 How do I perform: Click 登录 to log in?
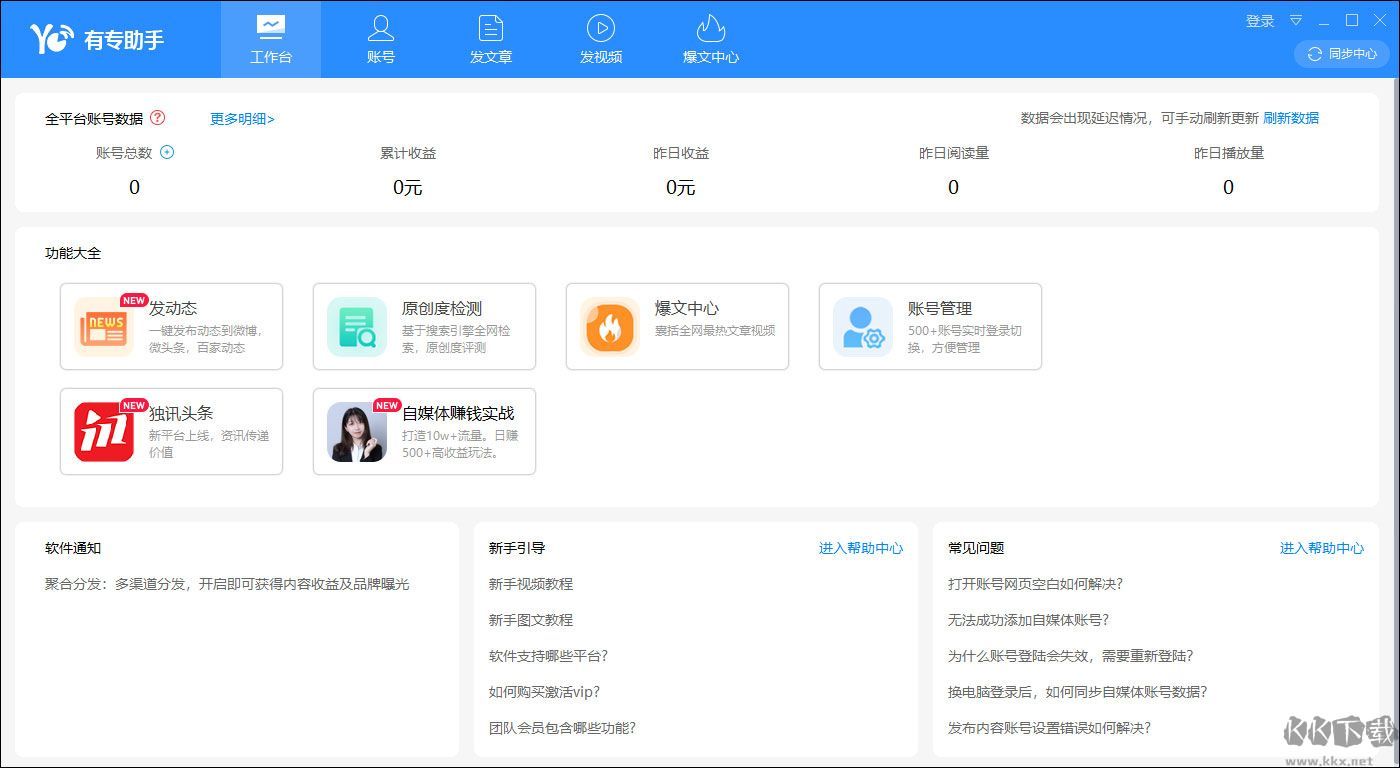click(x=1260, y=21)
